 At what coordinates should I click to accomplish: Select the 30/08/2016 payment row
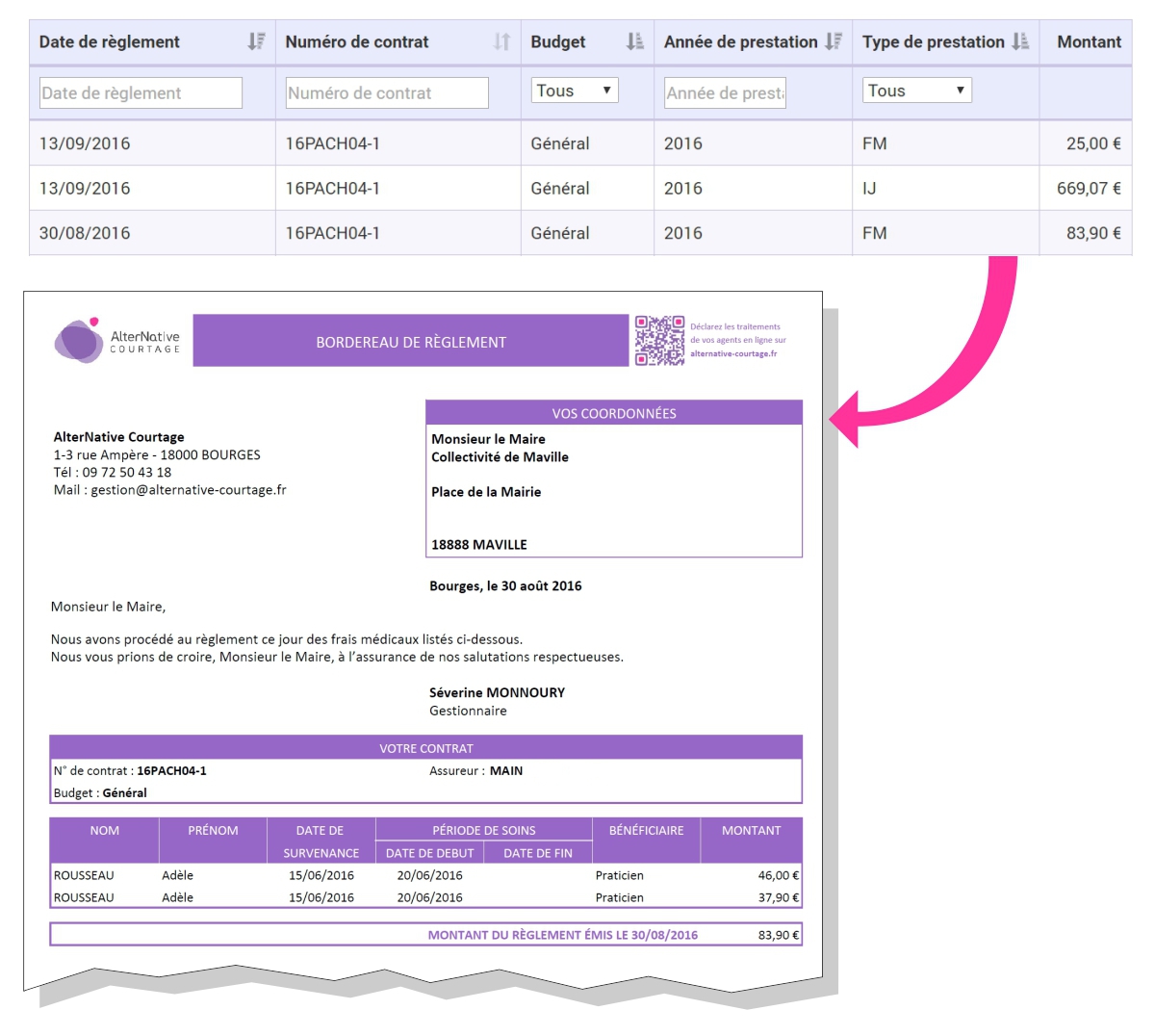coord(579,233)
